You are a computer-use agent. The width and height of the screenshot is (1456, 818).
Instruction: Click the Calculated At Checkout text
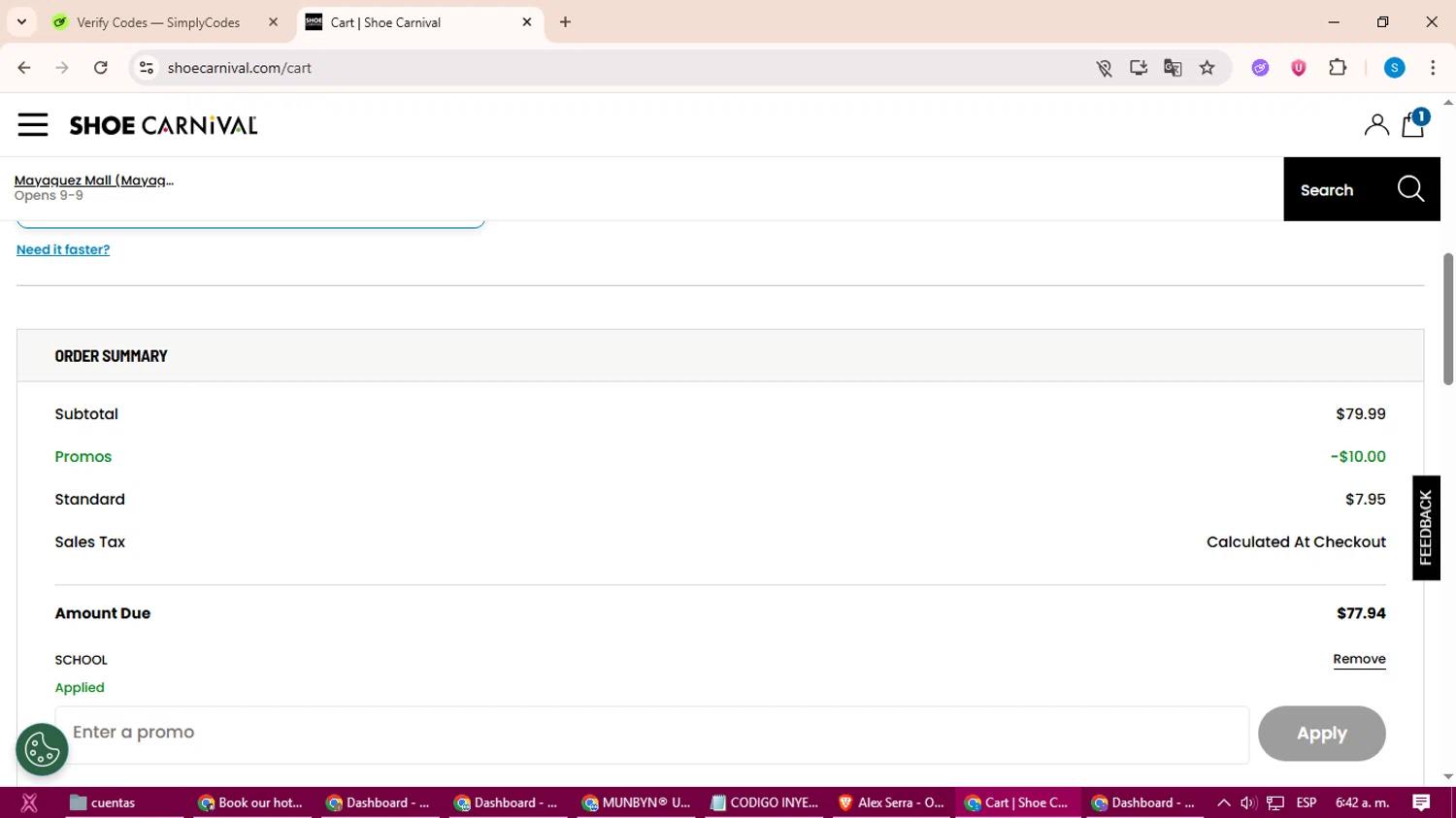point(1296,541)
